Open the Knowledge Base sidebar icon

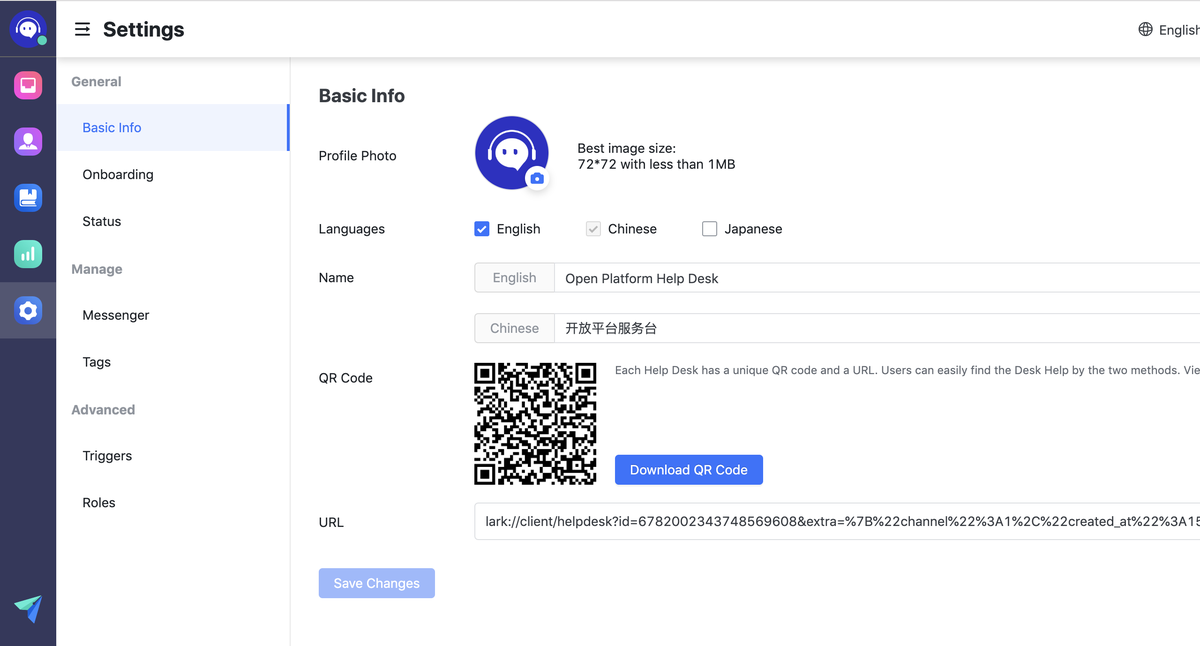pos(27,197)
